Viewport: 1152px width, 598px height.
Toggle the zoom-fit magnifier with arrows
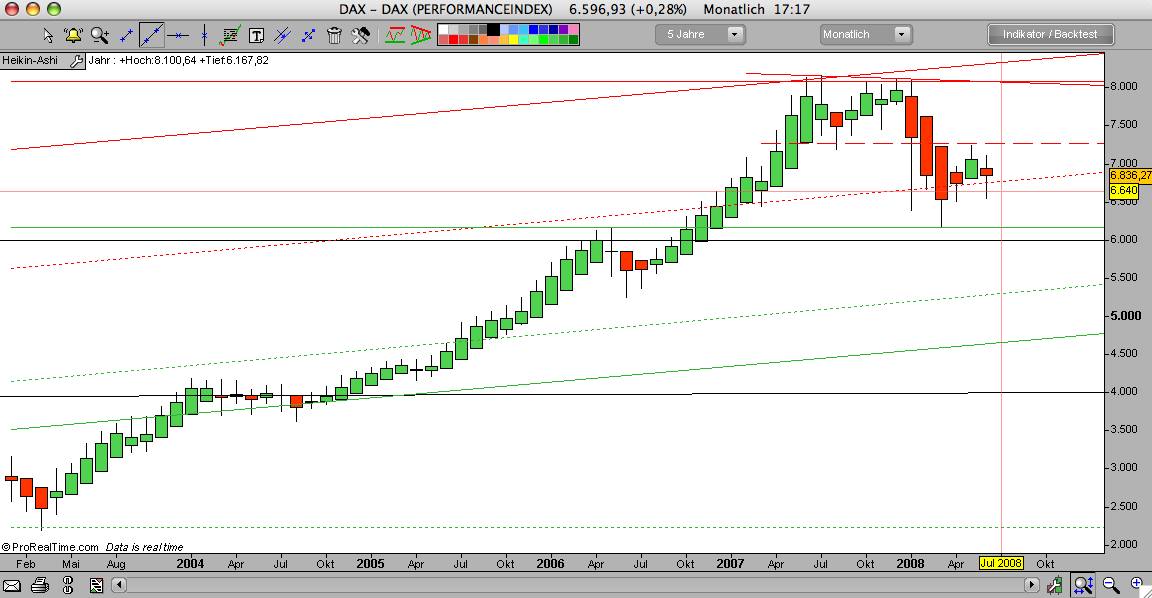click(1083, 586)
